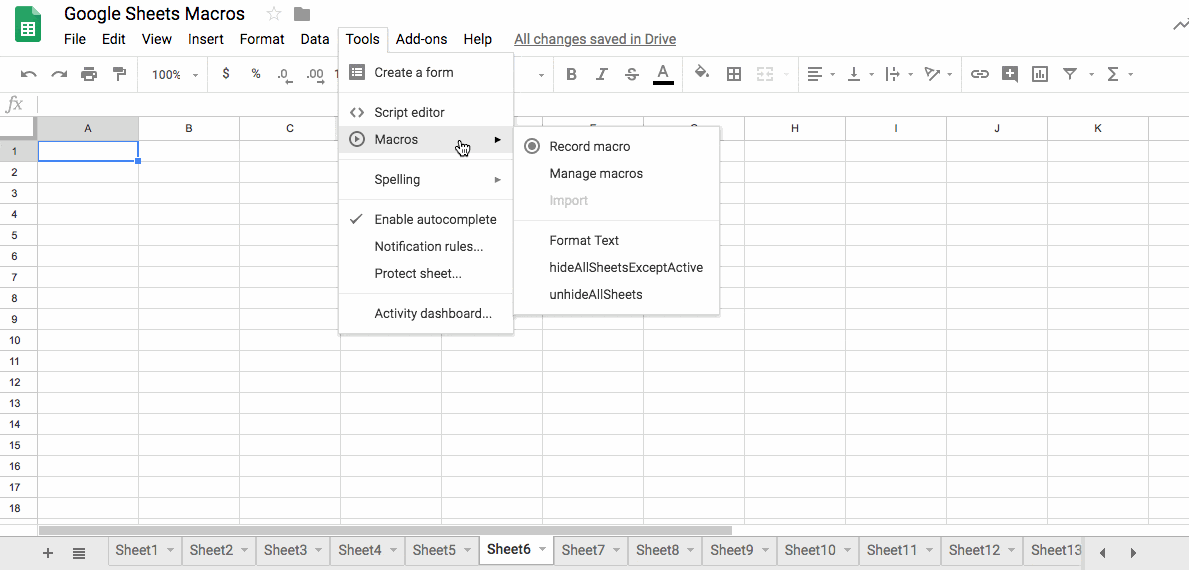Viewport: 1189px width, 570px height.
Task: Expand the functions dropdown arrow
Action: [x=1131, y=75]
